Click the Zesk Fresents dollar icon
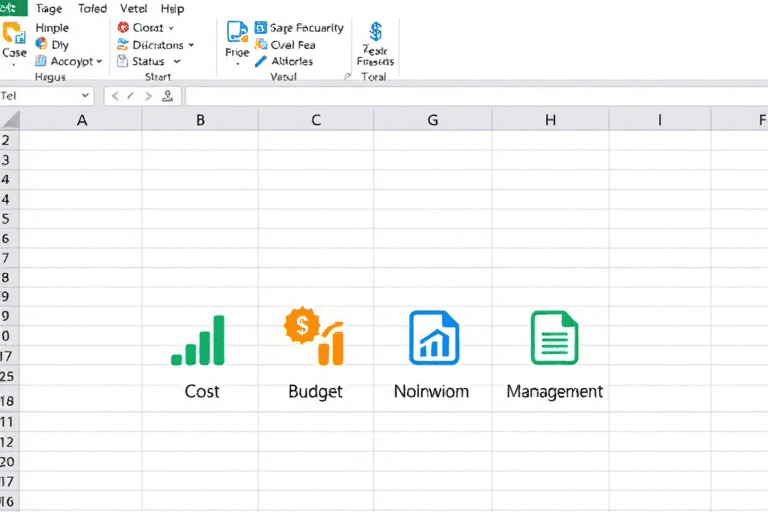768x512 pixels. (376, 33)
